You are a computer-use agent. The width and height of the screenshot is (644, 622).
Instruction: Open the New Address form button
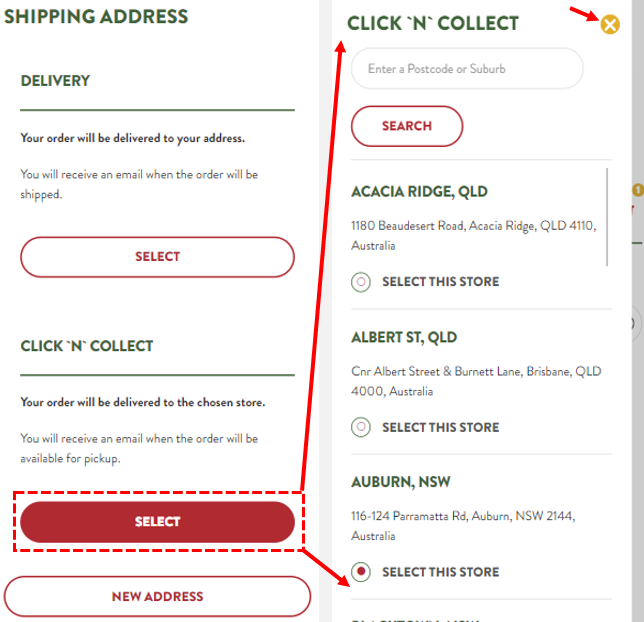coord(157,597)
